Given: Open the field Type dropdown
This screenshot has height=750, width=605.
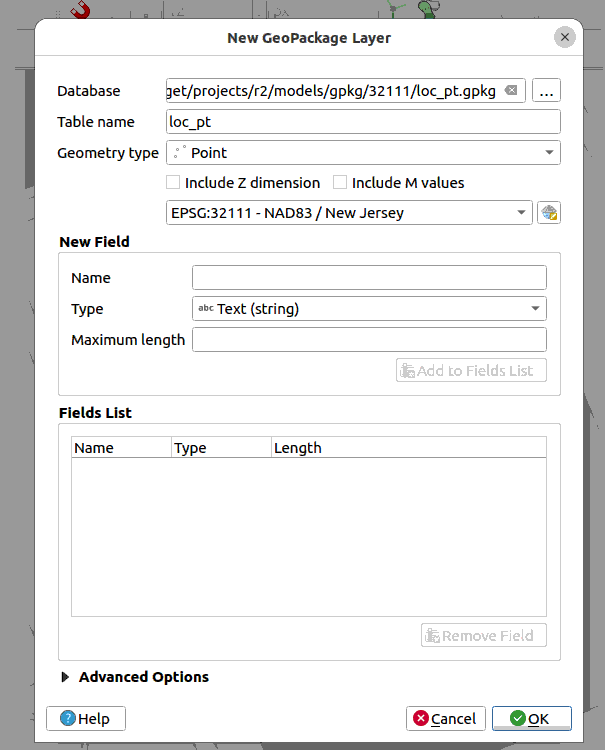Looking at the screenshot, I should pos(369,309).
